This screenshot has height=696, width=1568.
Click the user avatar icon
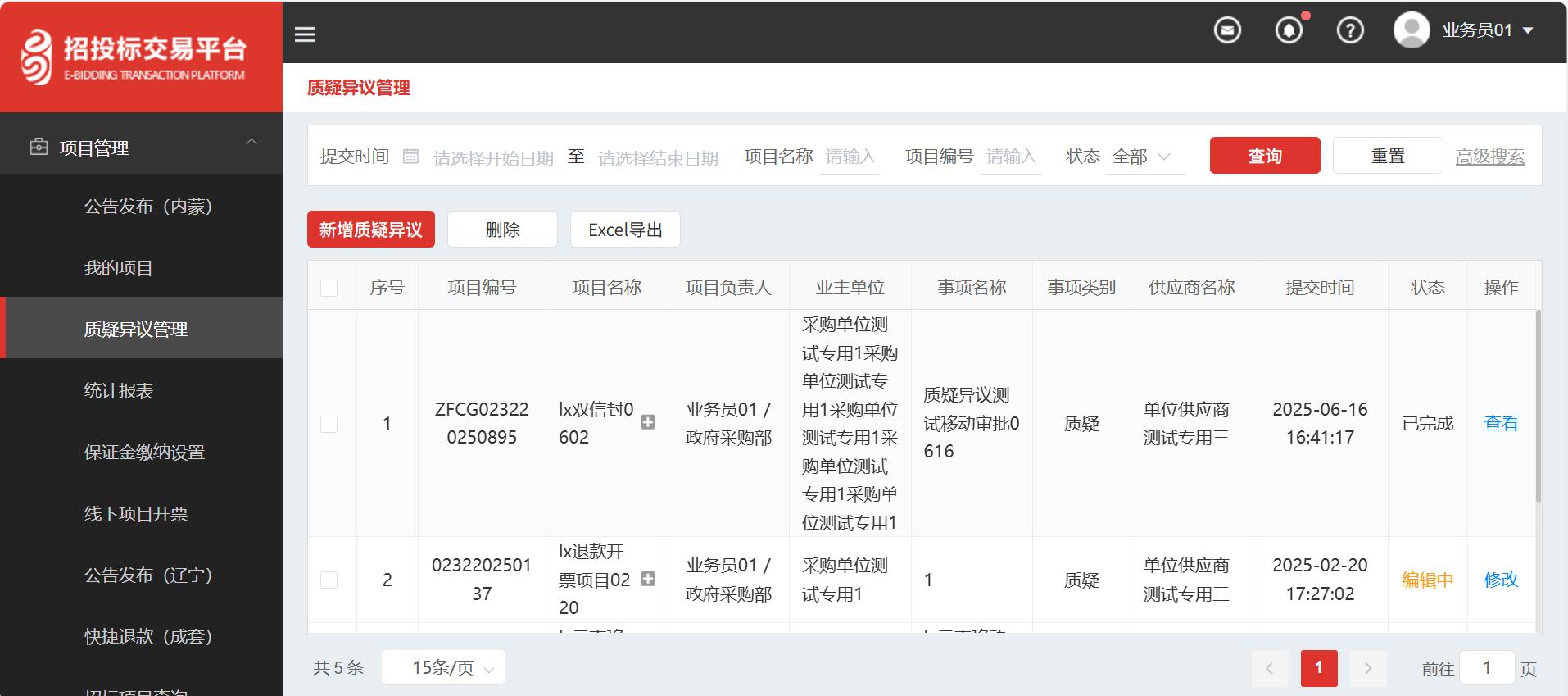pyautogui.click(x=1411, y=30)
